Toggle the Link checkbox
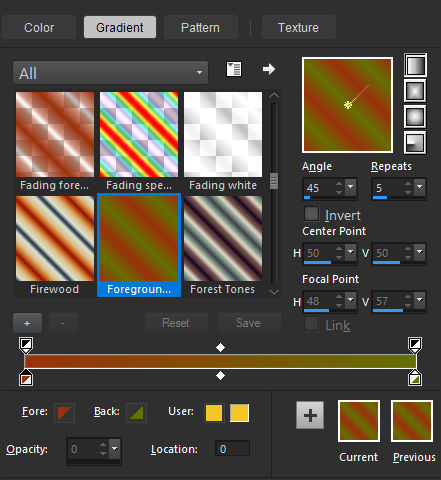441x480 pixels. click(312, 324)
